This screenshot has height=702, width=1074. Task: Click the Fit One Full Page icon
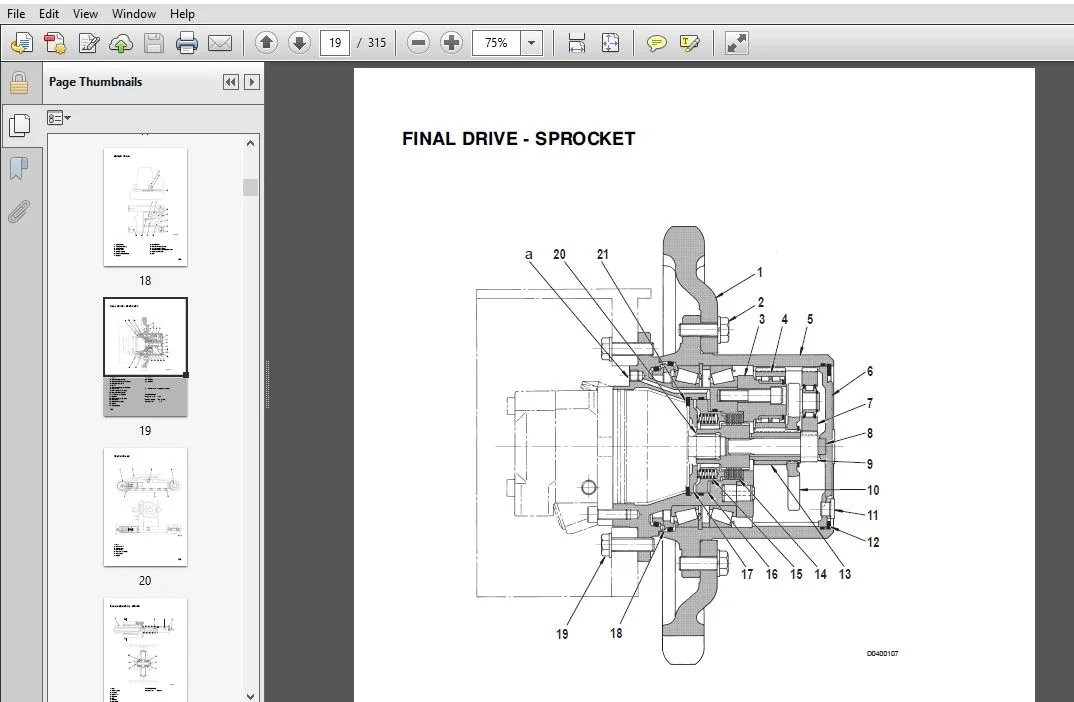click(x=610, y=43)
